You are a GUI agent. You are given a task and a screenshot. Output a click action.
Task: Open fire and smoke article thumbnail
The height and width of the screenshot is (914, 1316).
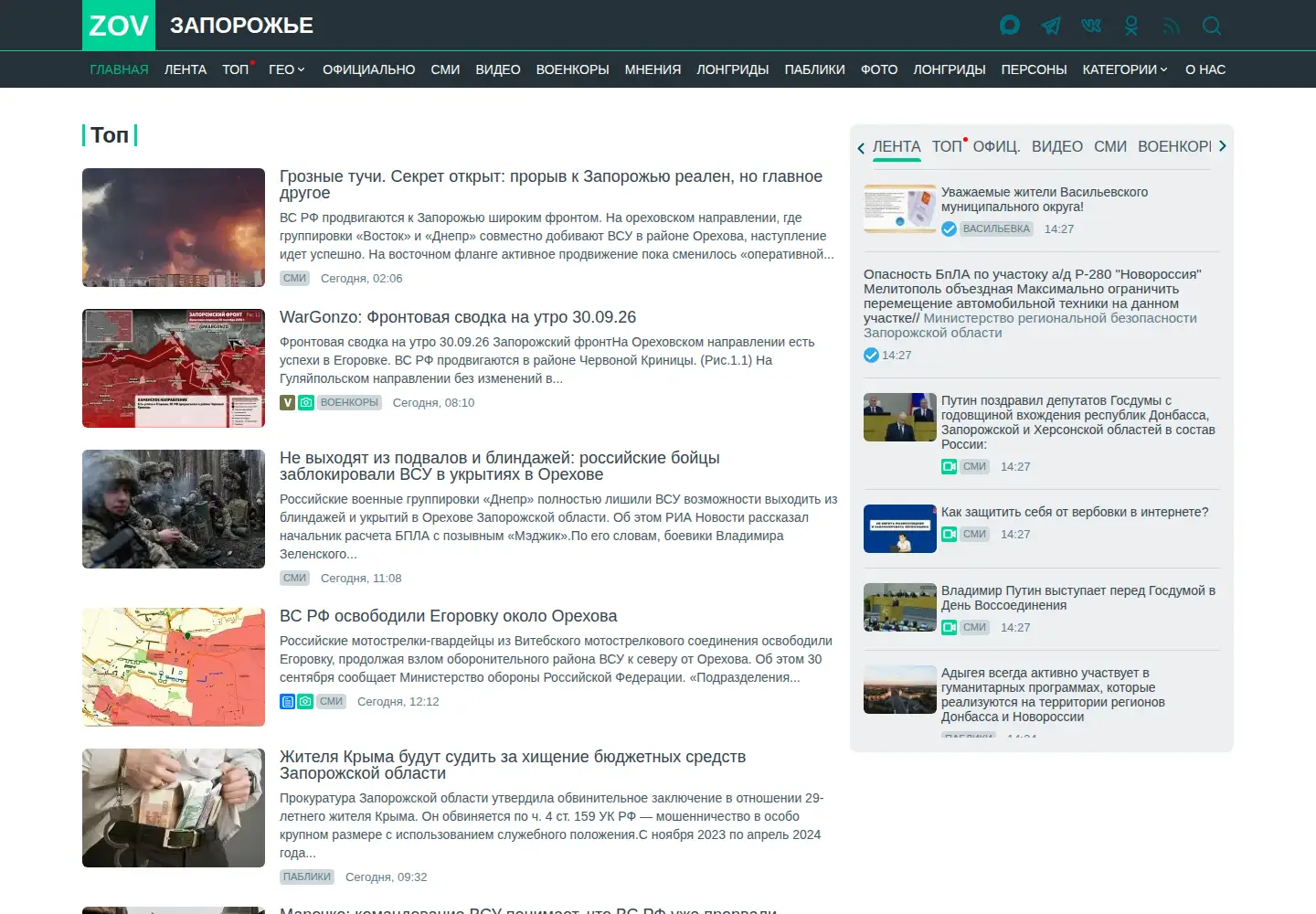click(x=174, y=228)
